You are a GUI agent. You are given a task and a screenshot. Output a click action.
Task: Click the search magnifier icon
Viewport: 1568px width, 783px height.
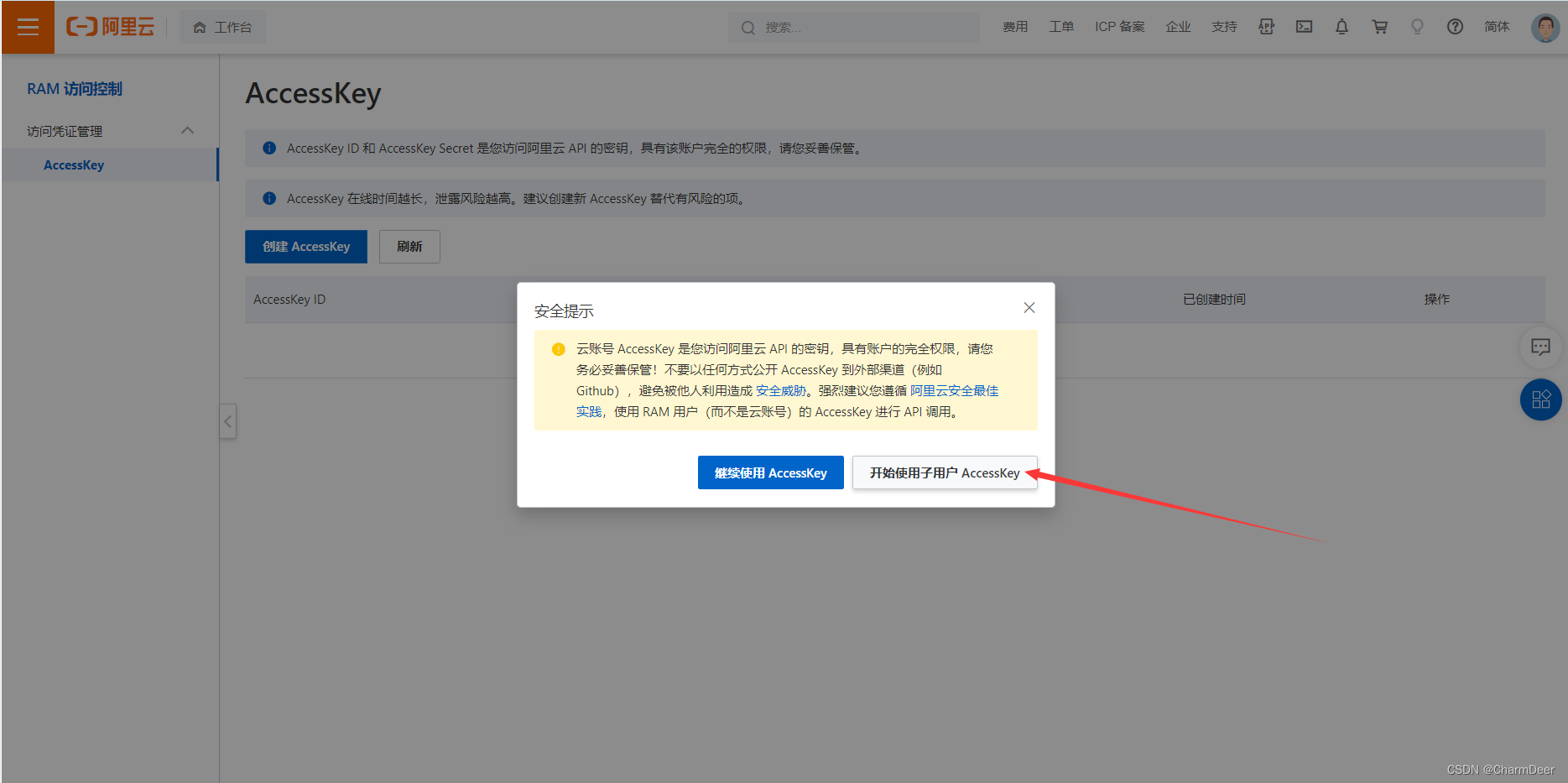click(x=748, y=28)
